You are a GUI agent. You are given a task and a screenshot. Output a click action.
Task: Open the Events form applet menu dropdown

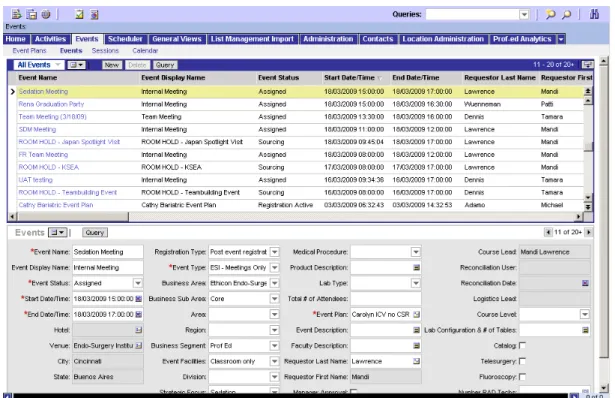coord(58,232)
